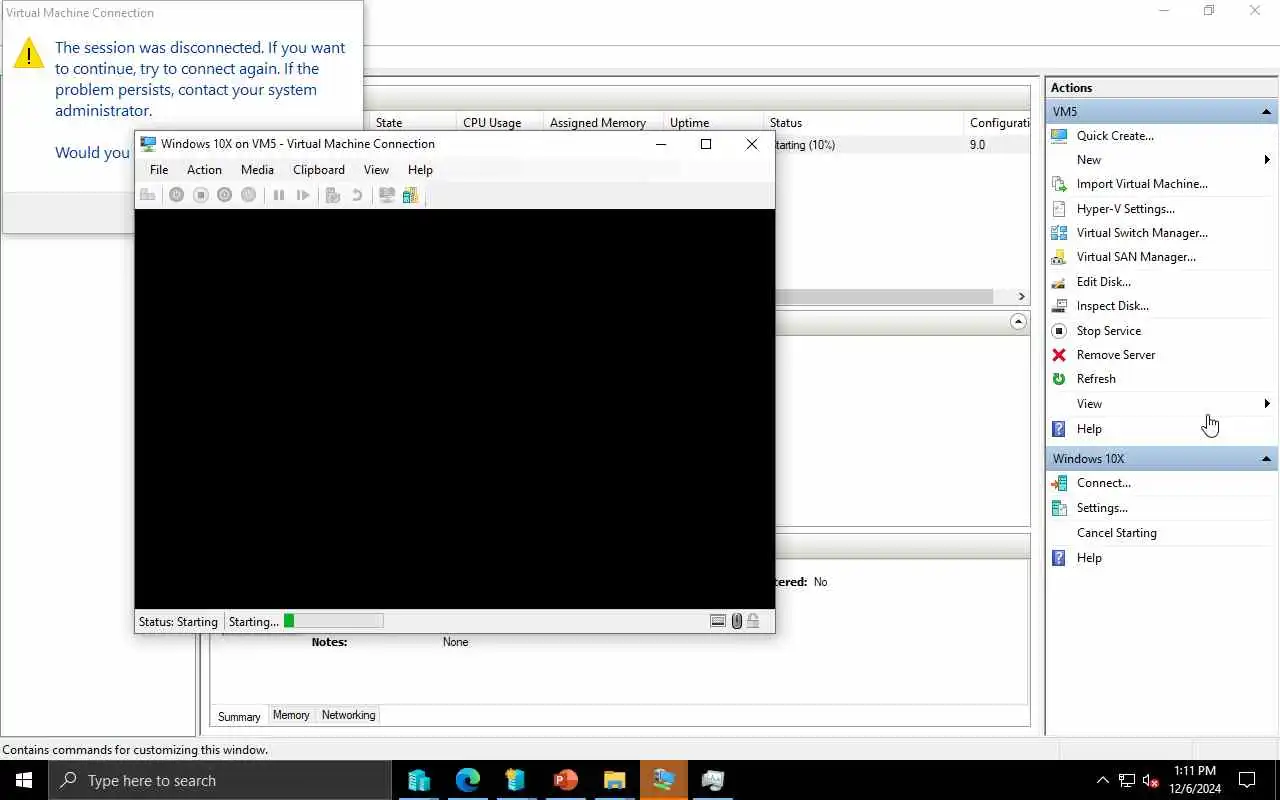Viewport: 1280px width, 800px height.
Task: Sort by Assigned Memory column header
Action: (x=603, y=123)
